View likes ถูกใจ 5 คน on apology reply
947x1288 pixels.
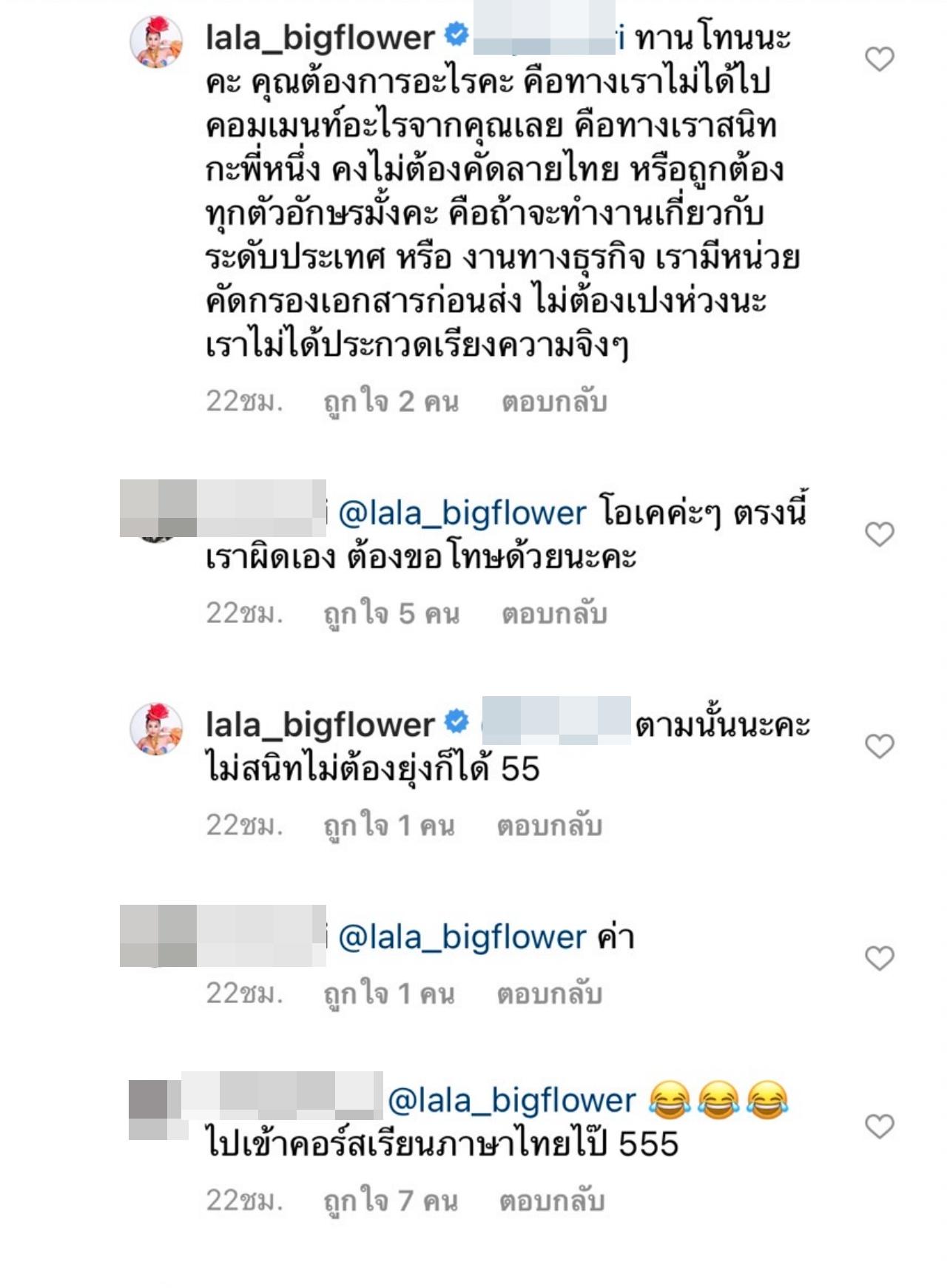coord(391,615)
